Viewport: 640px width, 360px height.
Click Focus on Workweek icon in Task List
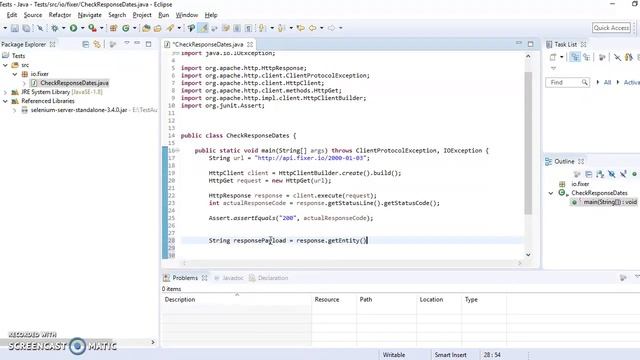tap(602, 57)
